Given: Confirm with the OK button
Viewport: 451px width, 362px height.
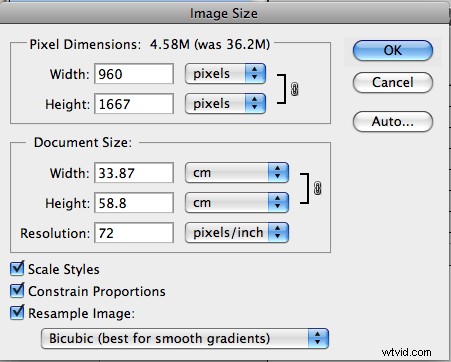Looking at the screenshot, I should pos(393,51).
